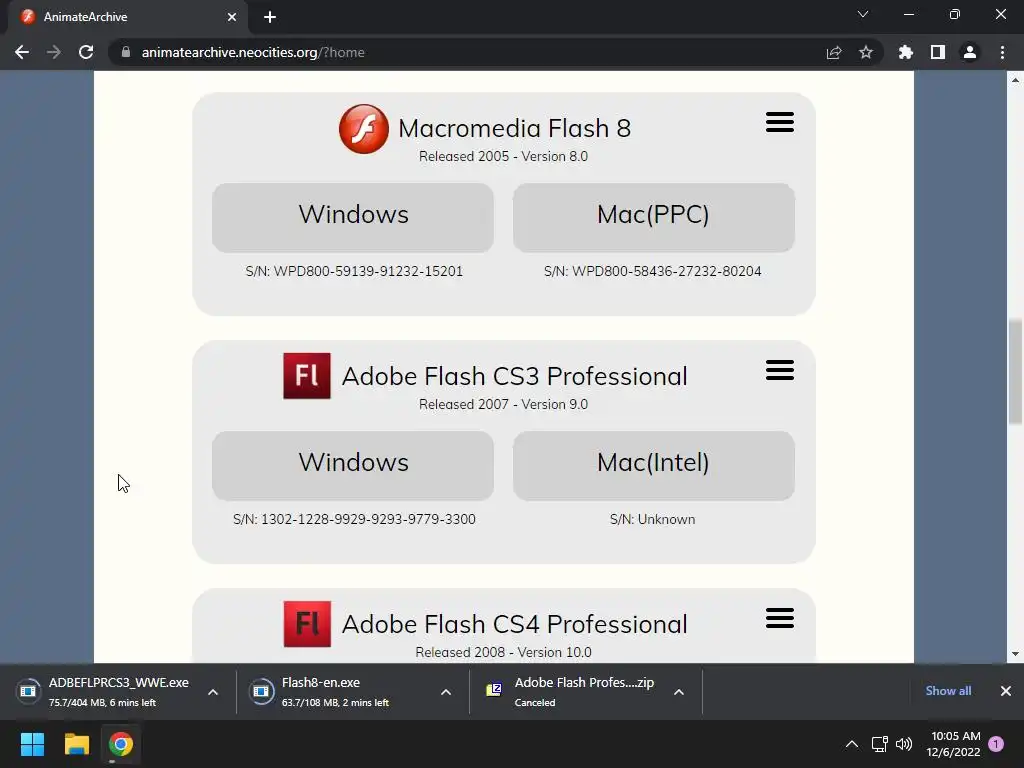The height and width of the screenshot is (768, 1024).
Task: Click the Adobe Flash CS4 Professional heading
Action: (515, 624)
